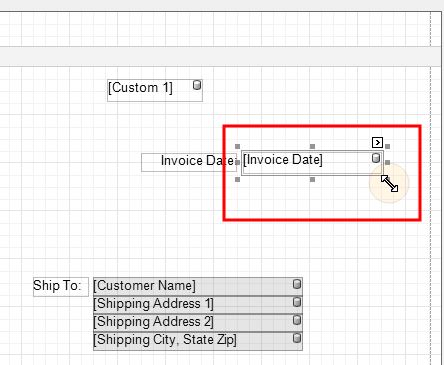Click database icon in Custom 1 field
Viewport: 444px width, 365px height.
point(197,85)
